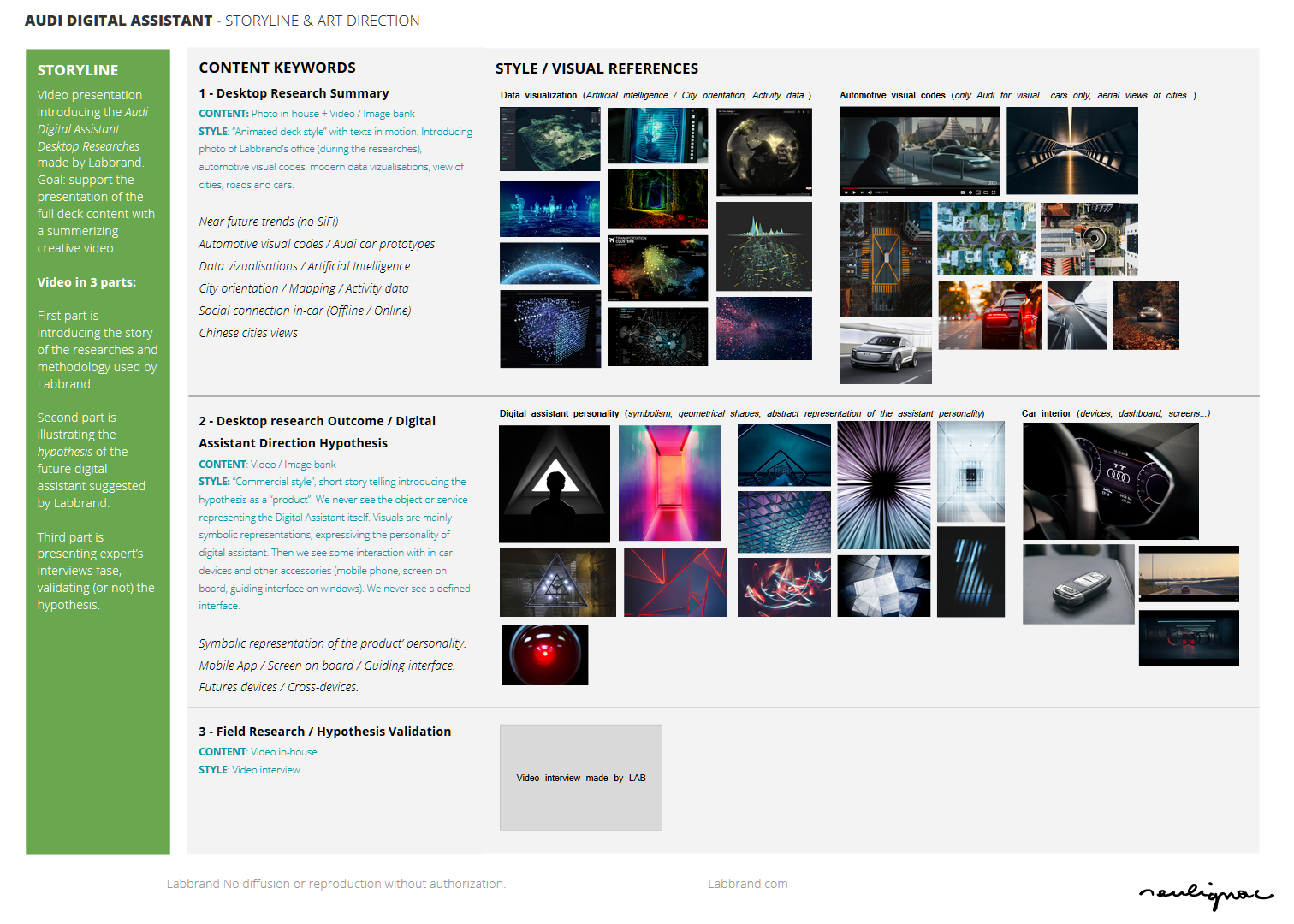Screen dimensions: 1294x924
Task: Select 'CONTENT: Video in-house' line in section 3
Action: point(258,752)
